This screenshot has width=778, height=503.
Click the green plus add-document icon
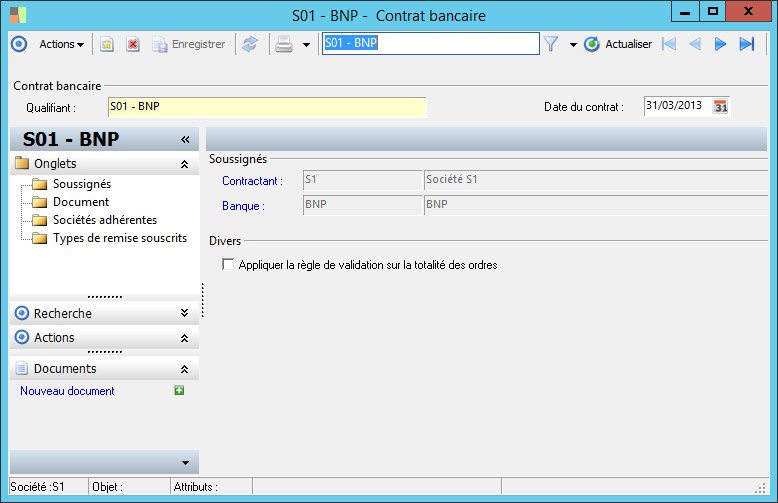coord(179,390)
